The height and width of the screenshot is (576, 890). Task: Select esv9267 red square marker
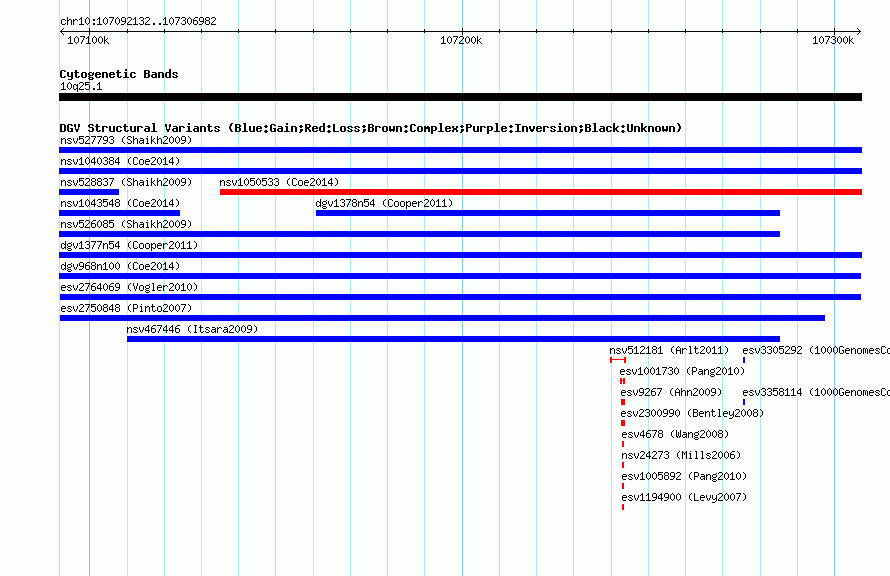pos(623,402)
